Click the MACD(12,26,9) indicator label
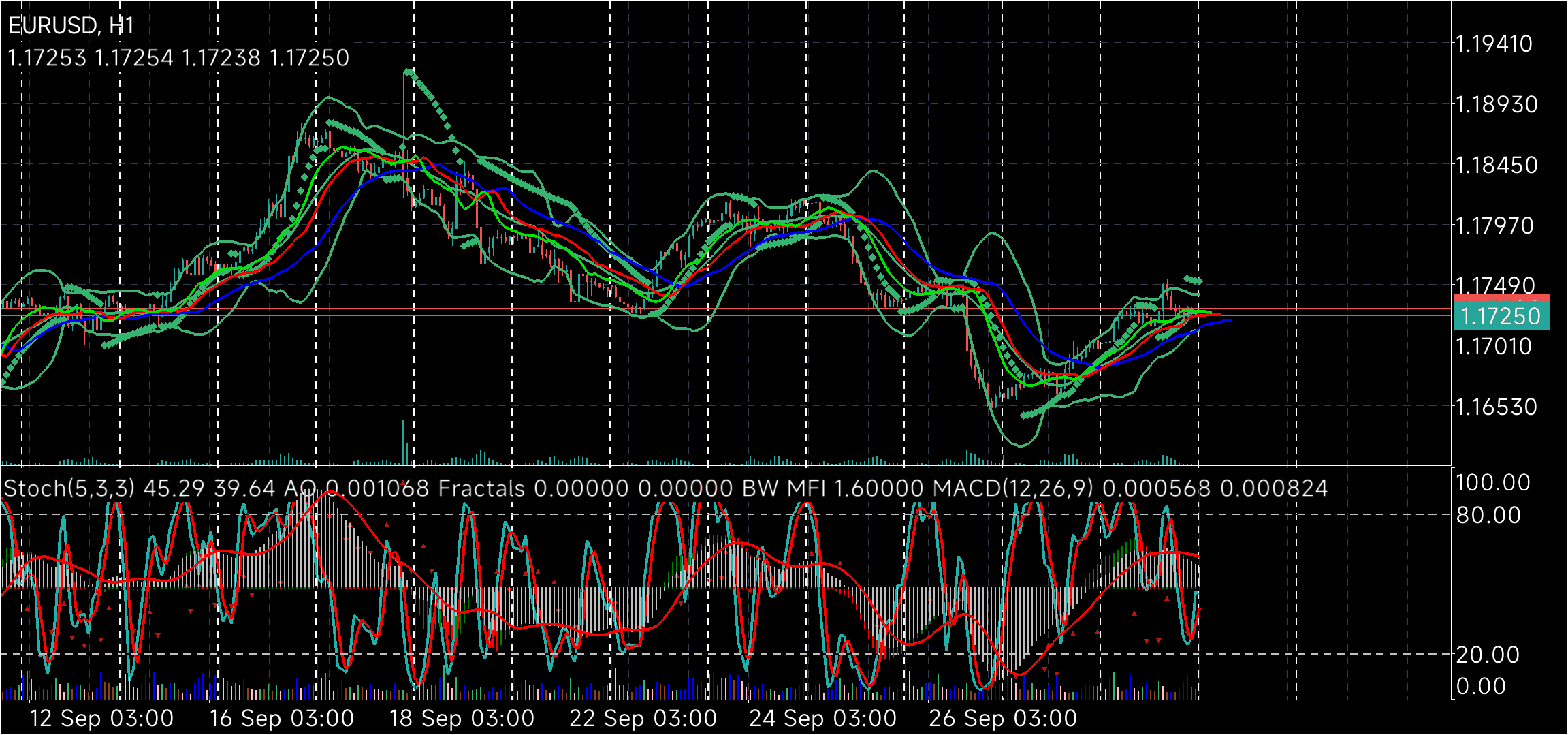 [x=1013, y=488]
